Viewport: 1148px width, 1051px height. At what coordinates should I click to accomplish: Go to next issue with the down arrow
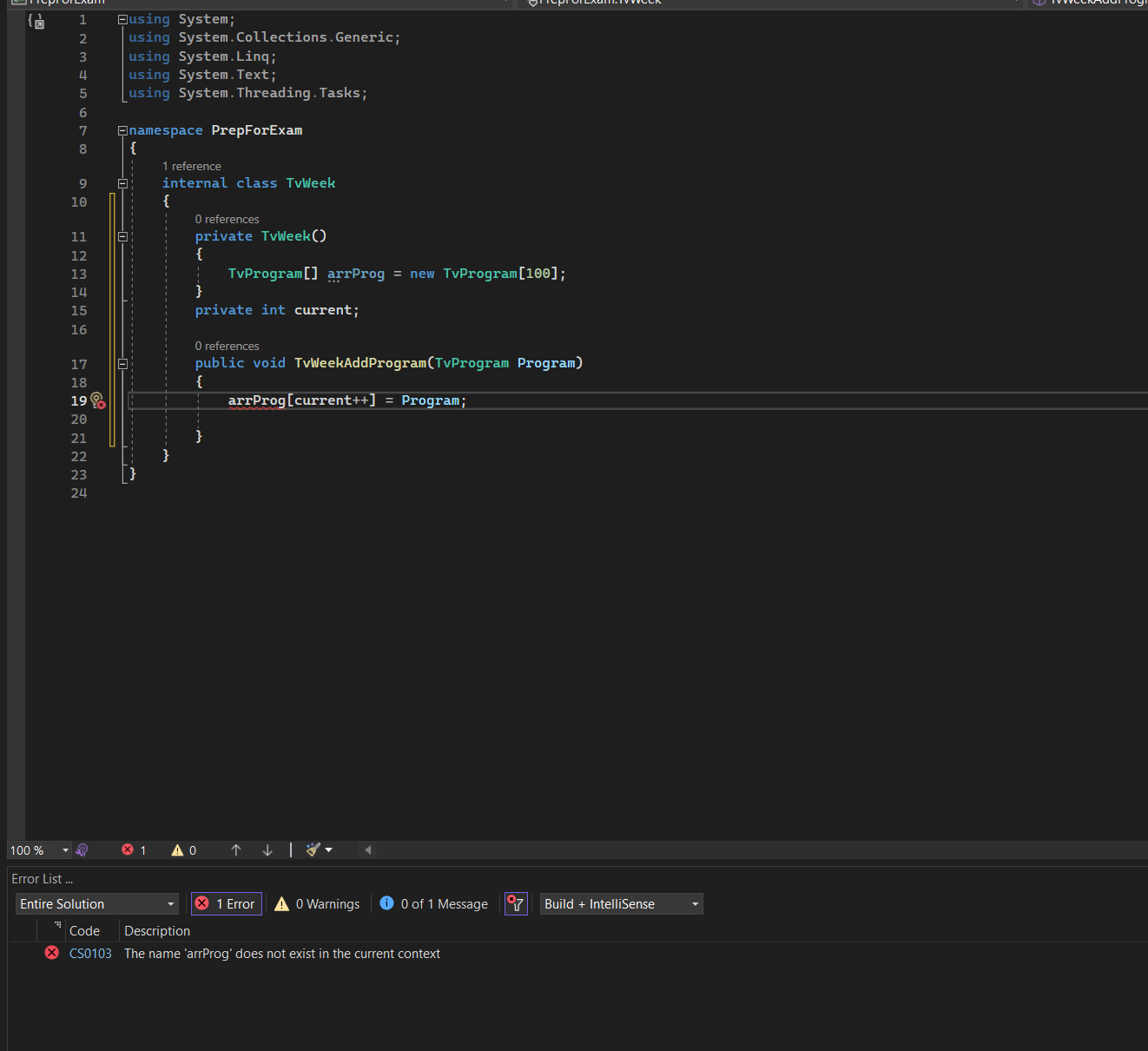(x=267, y=850)
